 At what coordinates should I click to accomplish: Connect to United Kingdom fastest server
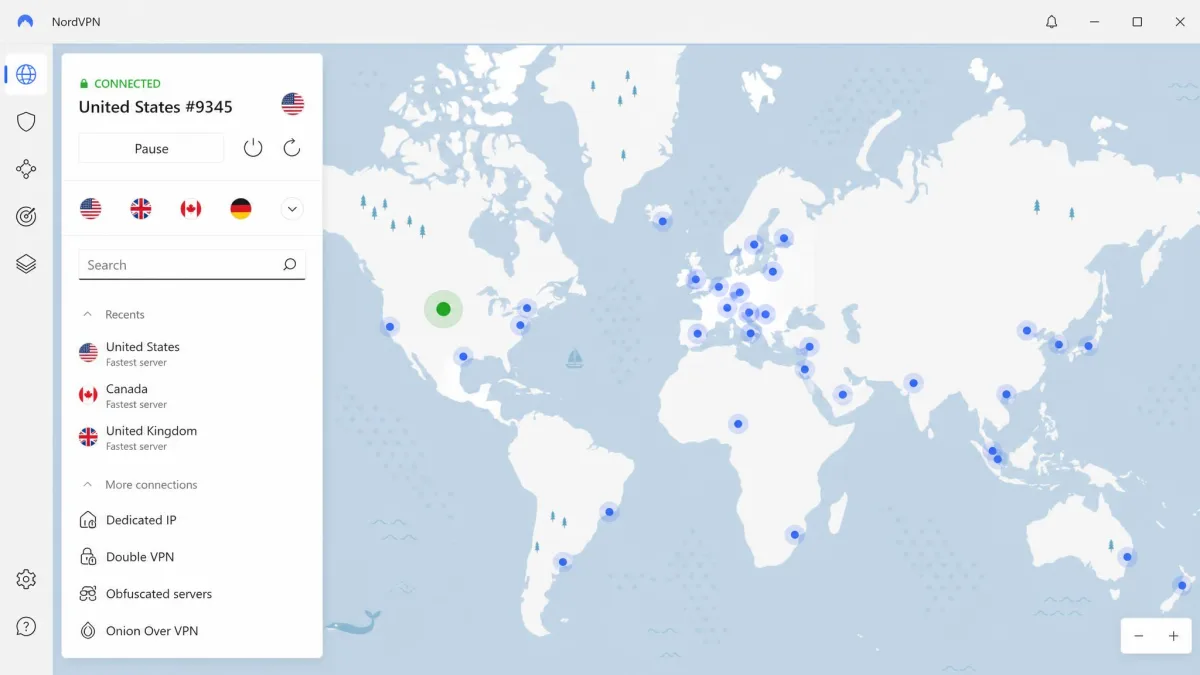(192, 437)
